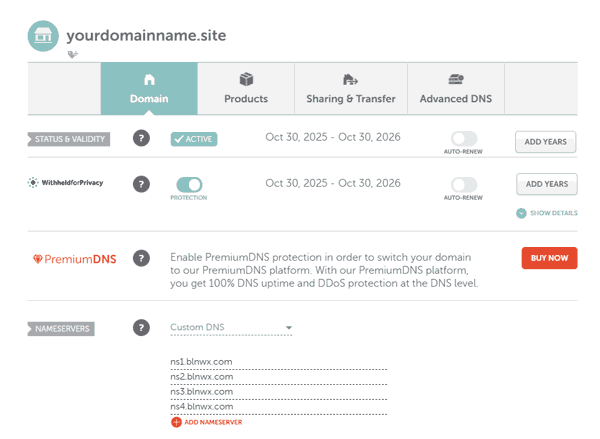Click the Nameservers help question mark

pos(141,328)
